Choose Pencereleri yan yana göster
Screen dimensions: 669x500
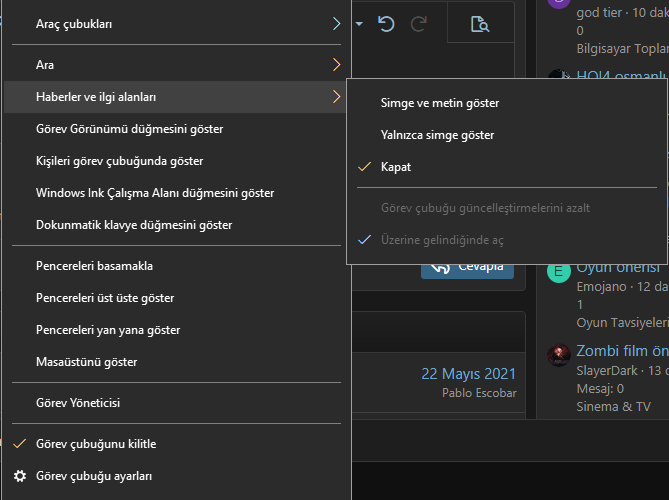[x=177, y=330]
